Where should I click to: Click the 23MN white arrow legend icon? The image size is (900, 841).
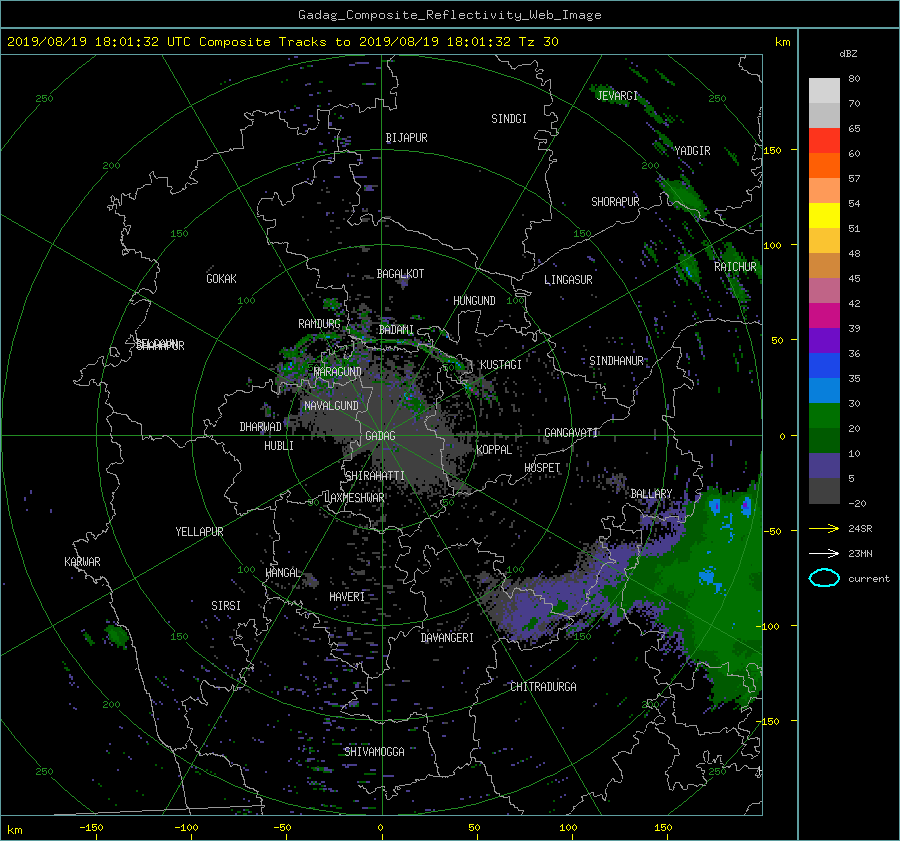[x=824, y=553]
